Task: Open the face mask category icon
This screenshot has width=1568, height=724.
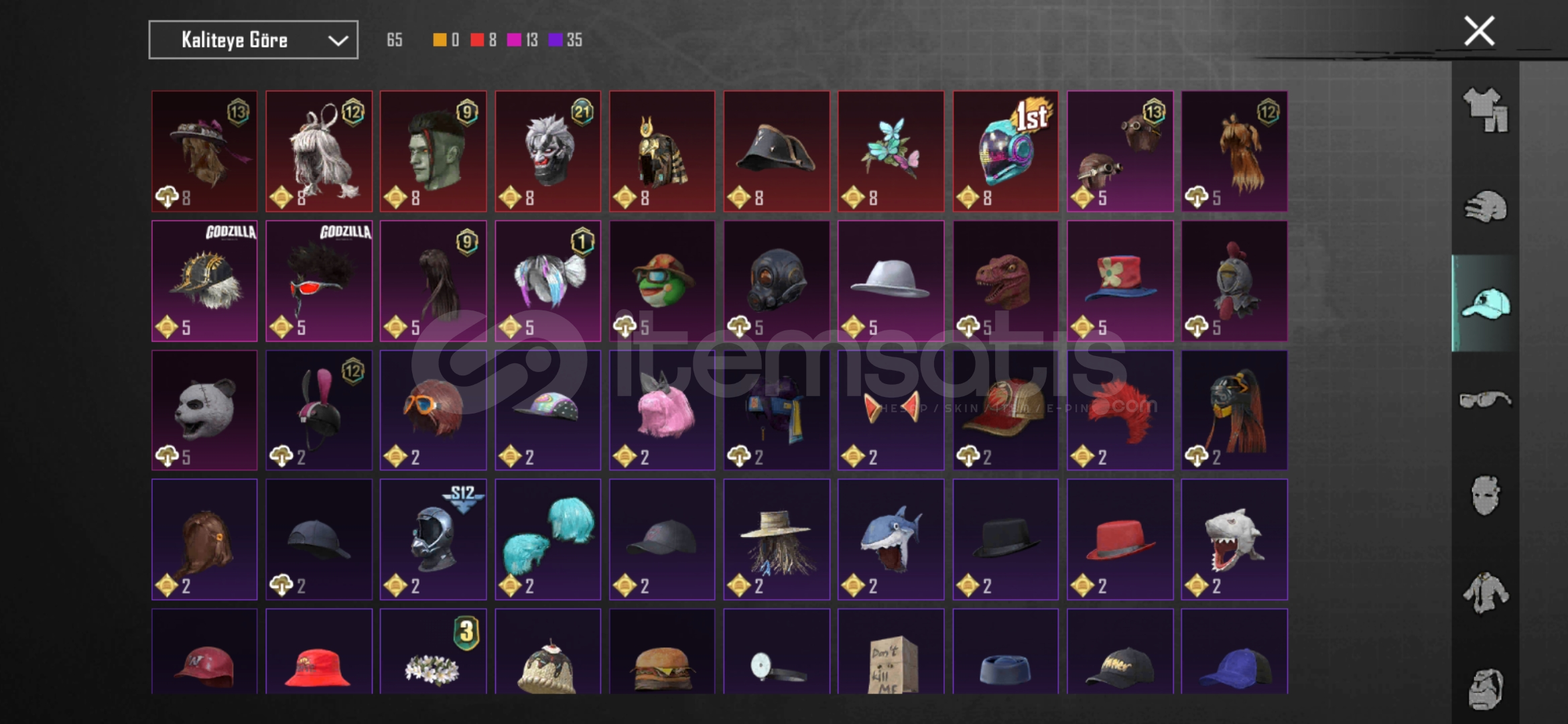Action: click(1486, 496)
